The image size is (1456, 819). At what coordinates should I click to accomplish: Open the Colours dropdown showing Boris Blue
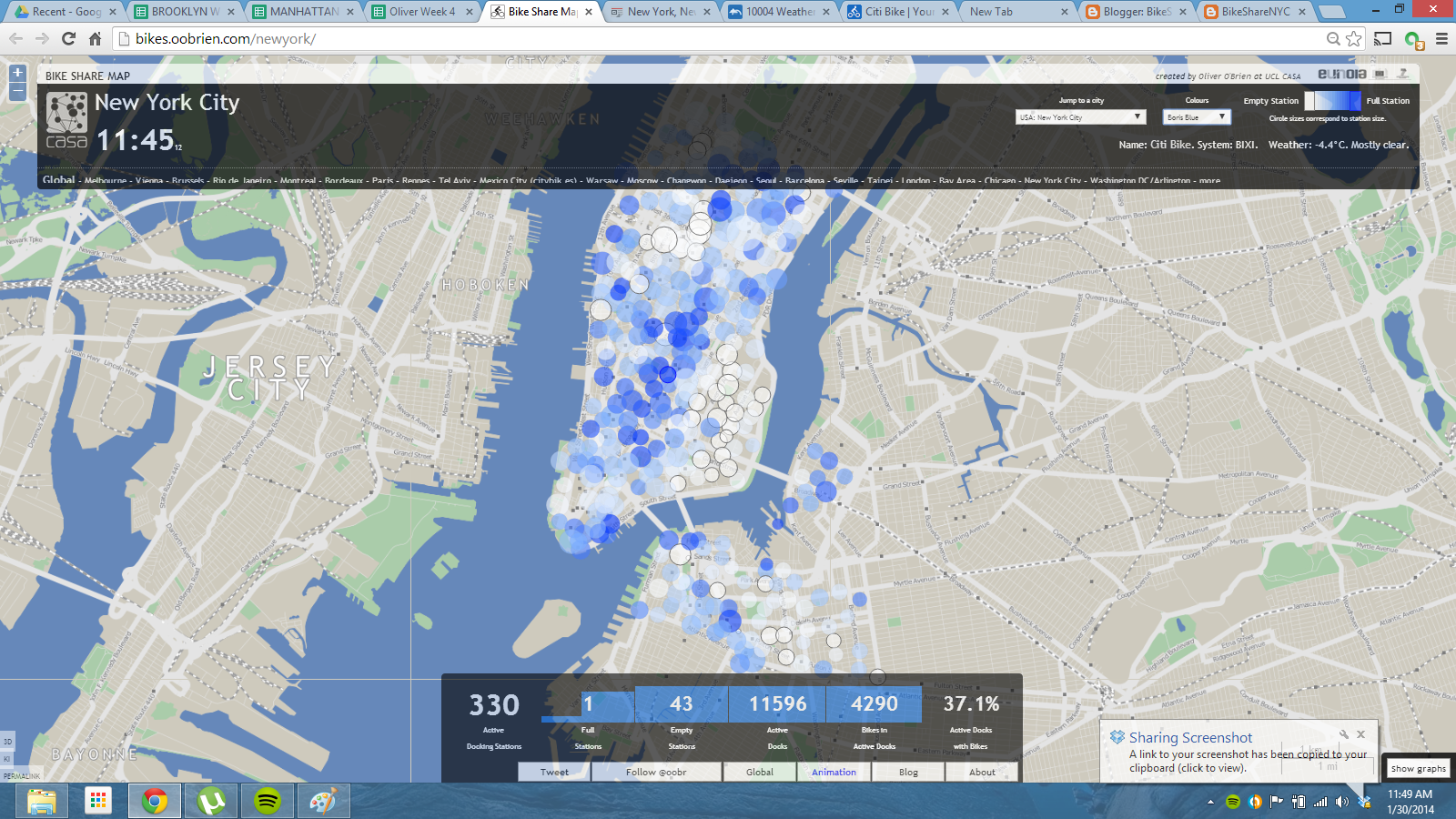1197,117
